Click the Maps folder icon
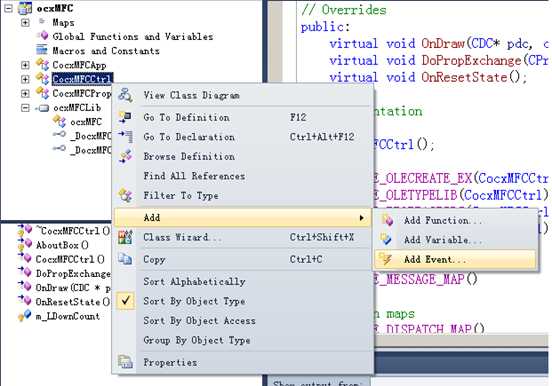552x386 pixels. (42, 22)
